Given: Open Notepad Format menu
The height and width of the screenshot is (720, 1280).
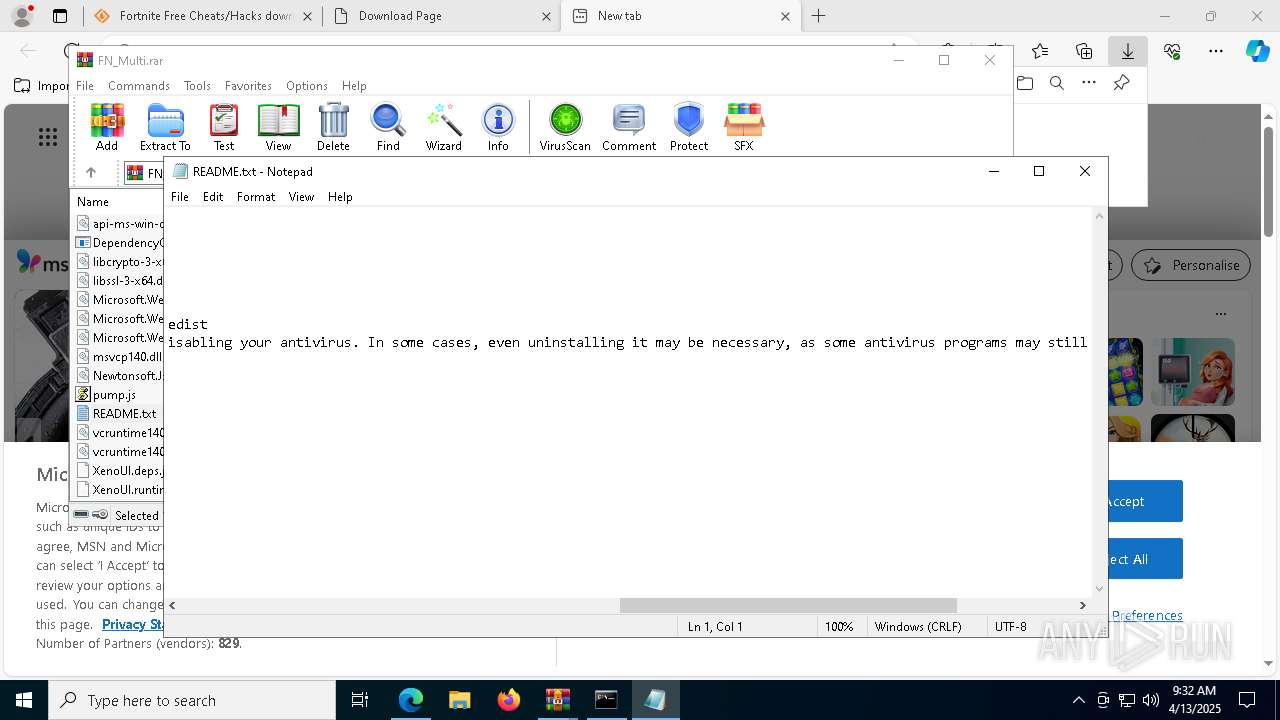Looking at the screenshot, I should click(256, 197).
